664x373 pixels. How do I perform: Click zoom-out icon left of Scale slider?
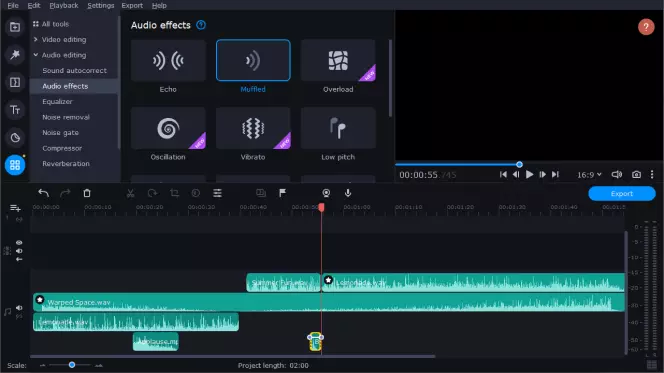(42, 365)
